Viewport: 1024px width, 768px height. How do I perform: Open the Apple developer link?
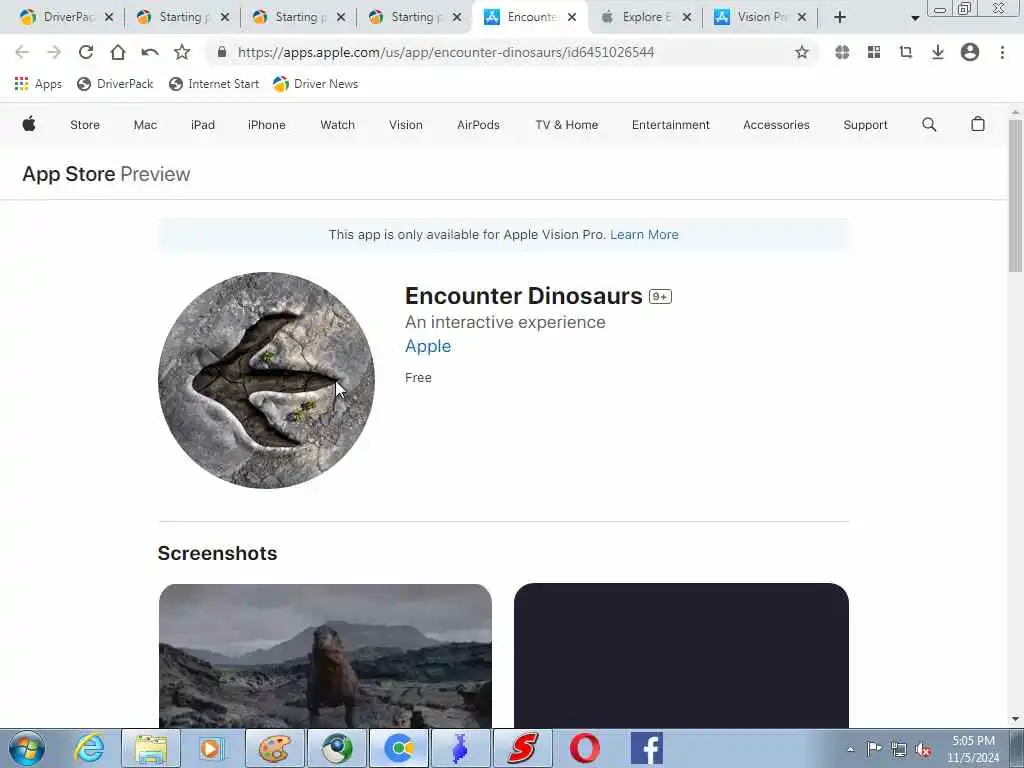coord(428,346)
